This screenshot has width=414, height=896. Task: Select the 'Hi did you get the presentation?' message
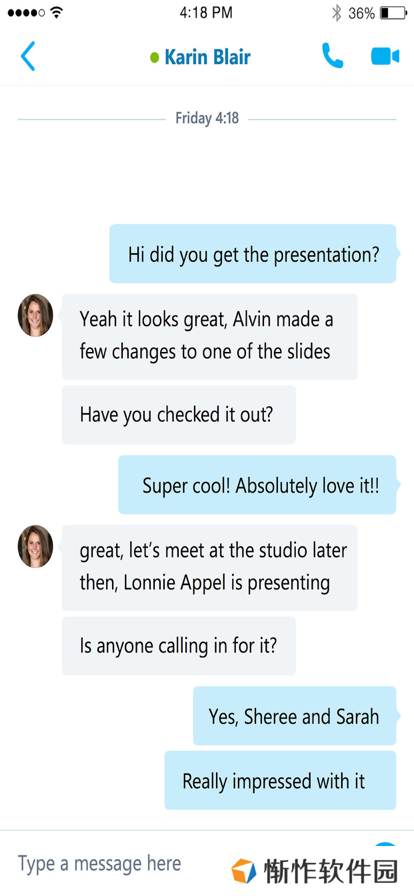click(253, 254)
